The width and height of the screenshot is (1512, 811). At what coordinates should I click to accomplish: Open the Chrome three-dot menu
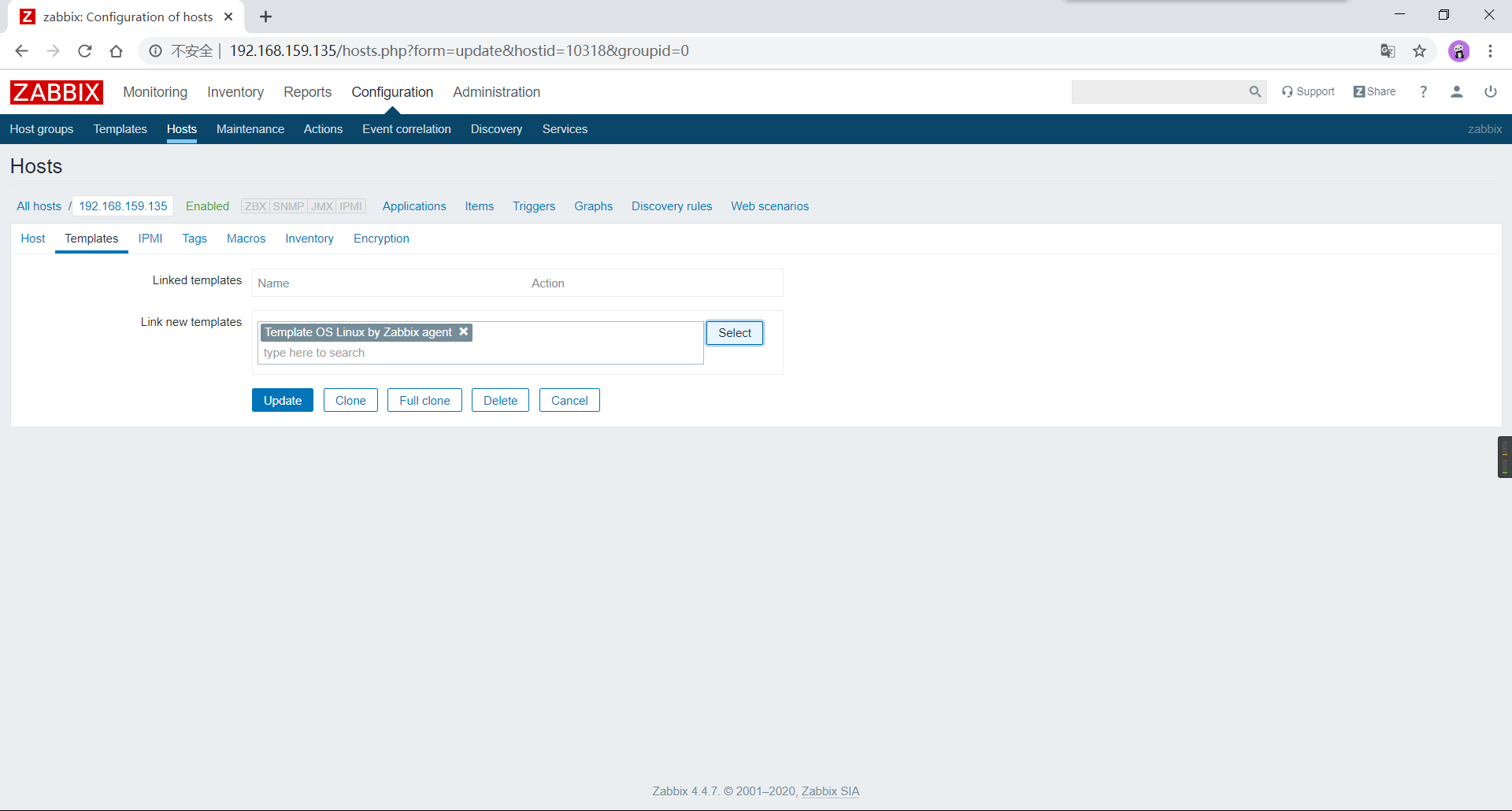pos(1490,51)
